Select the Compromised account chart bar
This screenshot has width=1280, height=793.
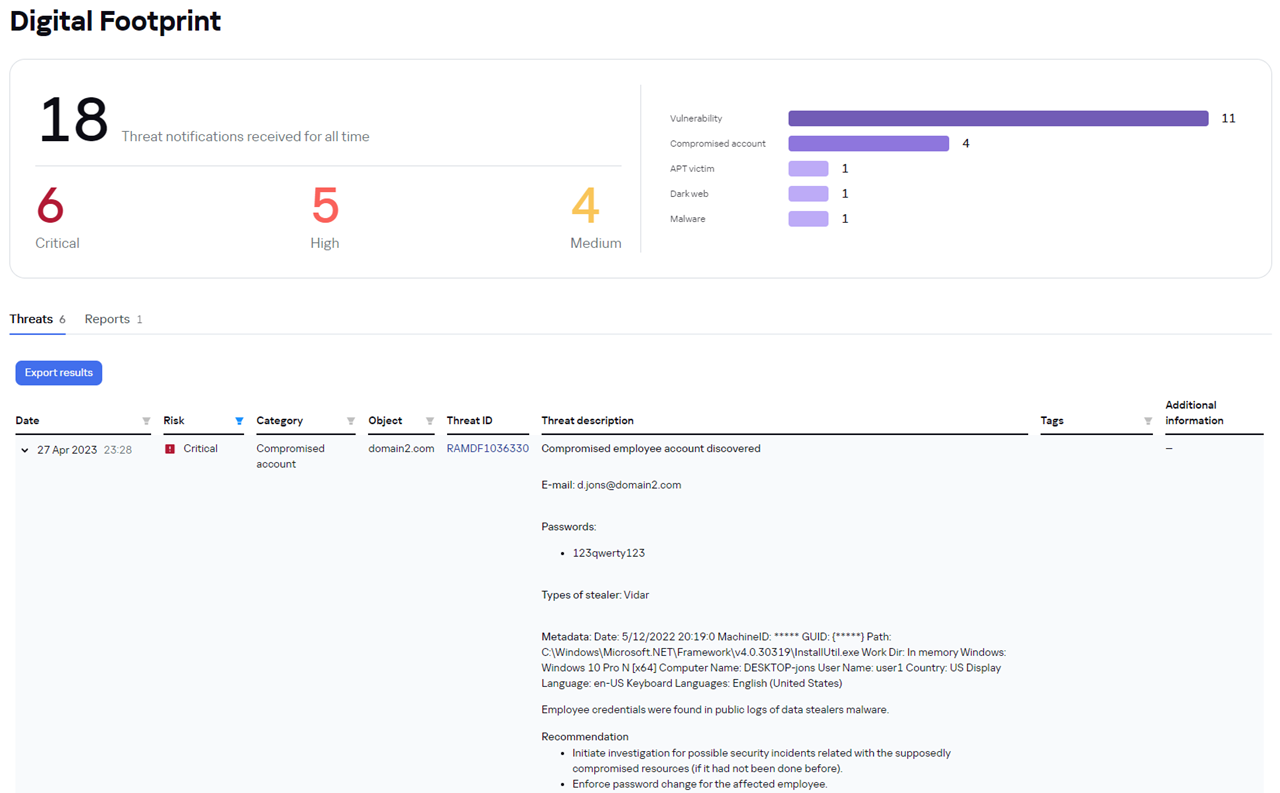tap(868, 143)
